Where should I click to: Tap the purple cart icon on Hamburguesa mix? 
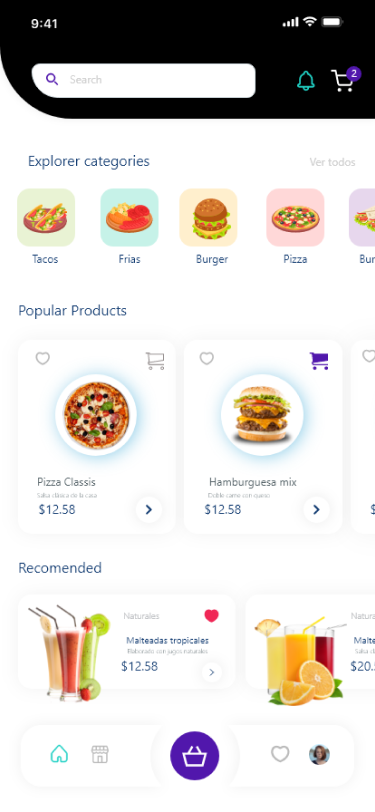[x=319, y=360]
